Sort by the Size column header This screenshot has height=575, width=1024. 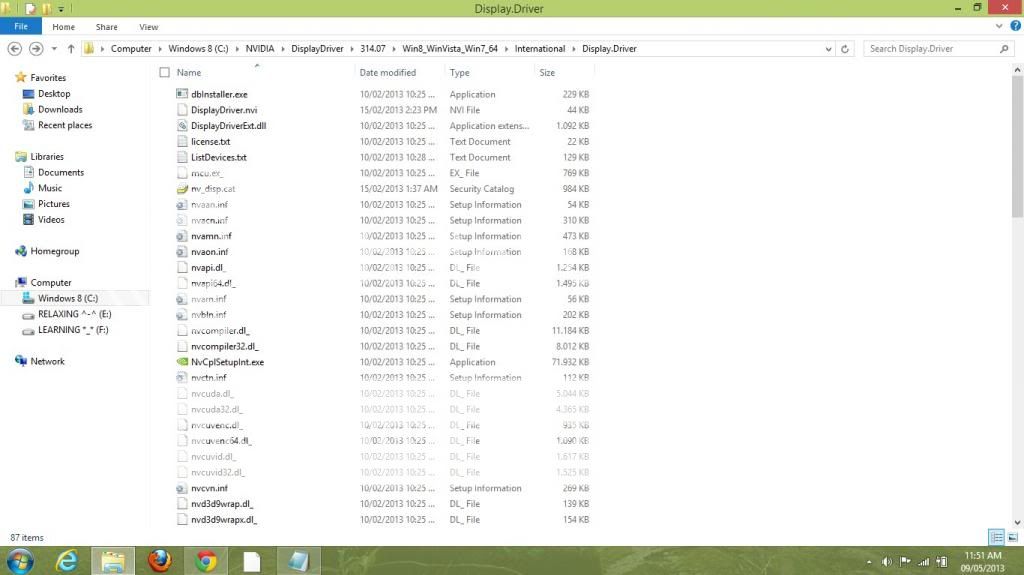547,73
